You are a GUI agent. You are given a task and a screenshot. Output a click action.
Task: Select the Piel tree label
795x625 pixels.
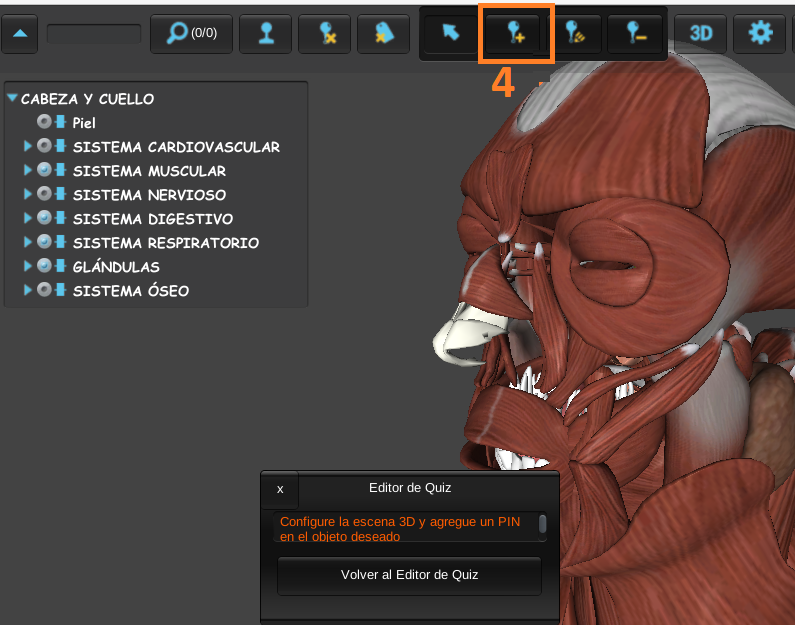(x=84, y=123)
